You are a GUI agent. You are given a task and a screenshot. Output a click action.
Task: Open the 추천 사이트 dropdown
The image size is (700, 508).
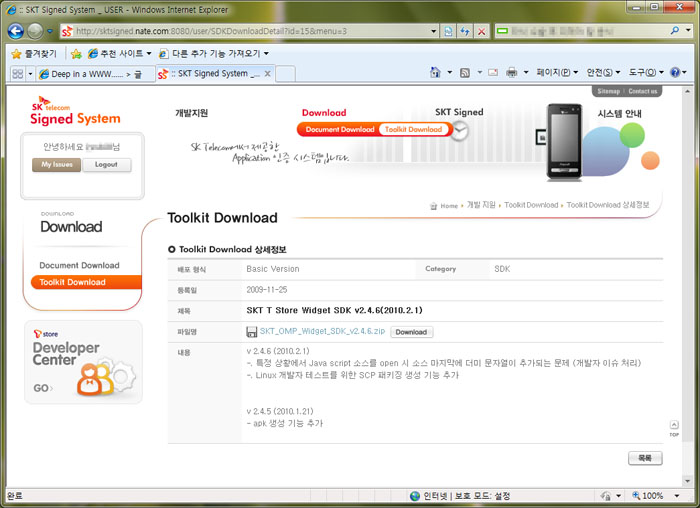(120, 54)
